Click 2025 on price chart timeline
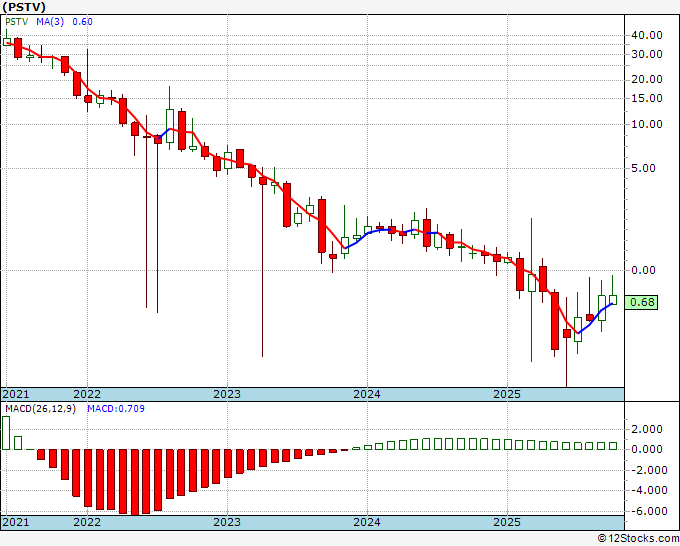This screenshot has width=680, height=546. [x=507, y=394]
